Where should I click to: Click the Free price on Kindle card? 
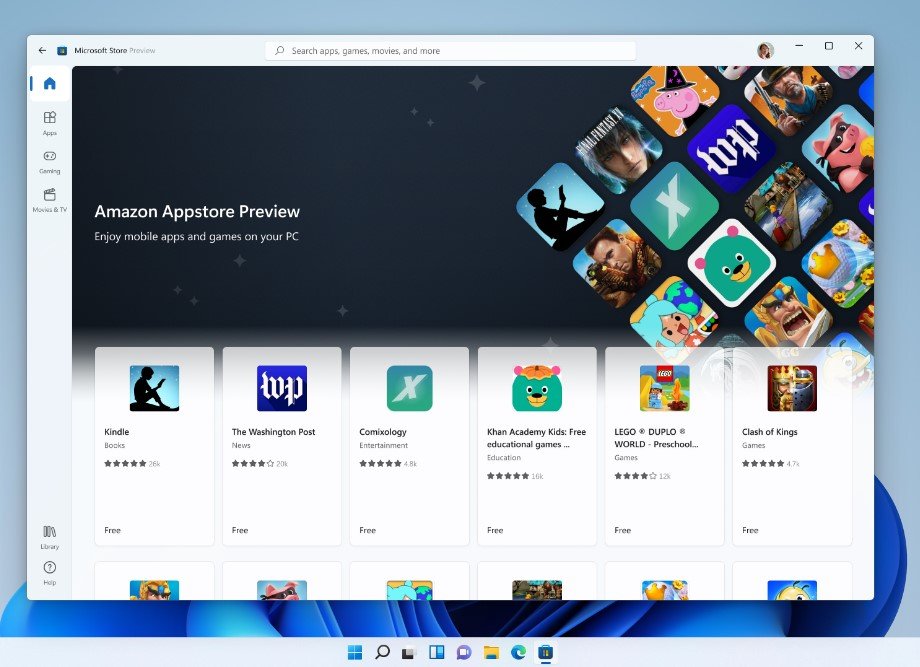[112, 530]
